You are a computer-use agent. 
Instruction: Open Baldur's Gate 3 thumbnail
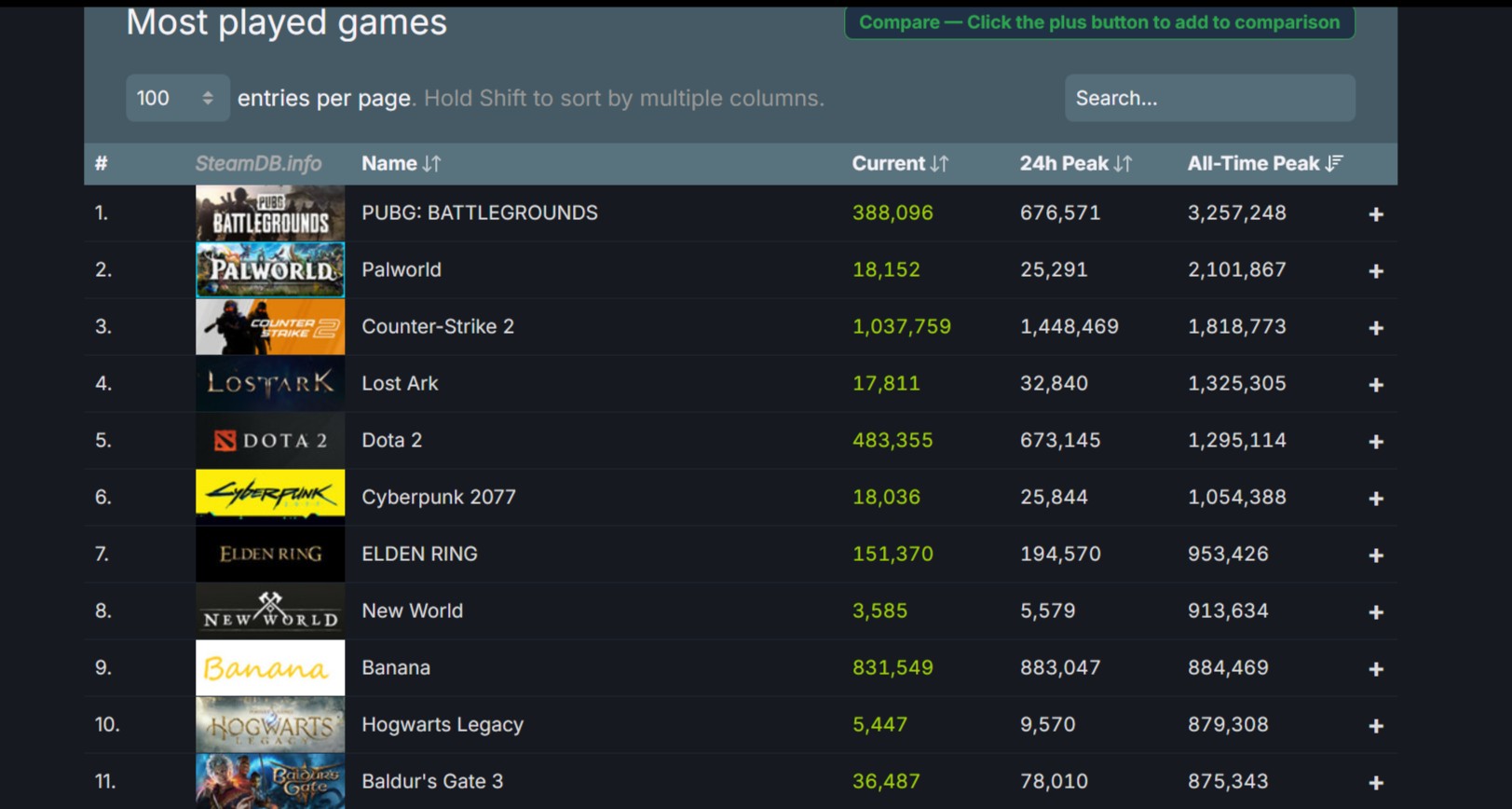270,781
